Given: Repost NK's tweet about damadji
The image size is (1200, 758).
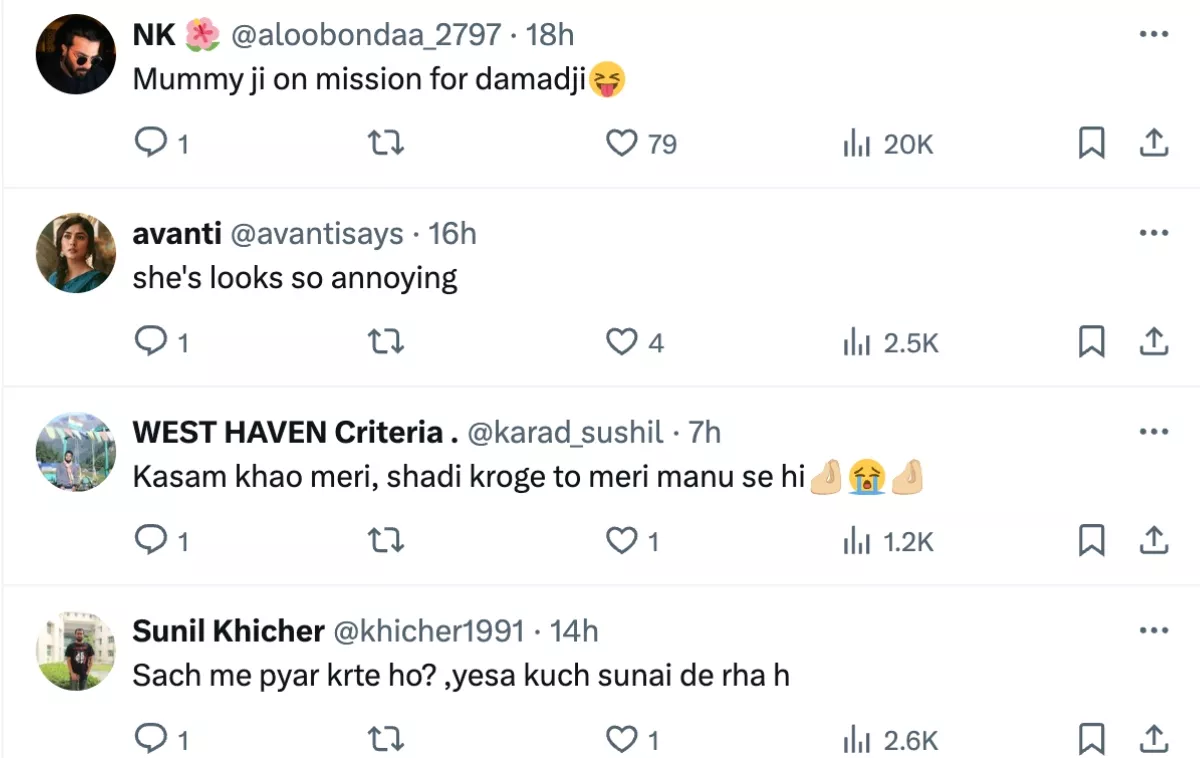Looking at the screenshot, I should point(386,144).
